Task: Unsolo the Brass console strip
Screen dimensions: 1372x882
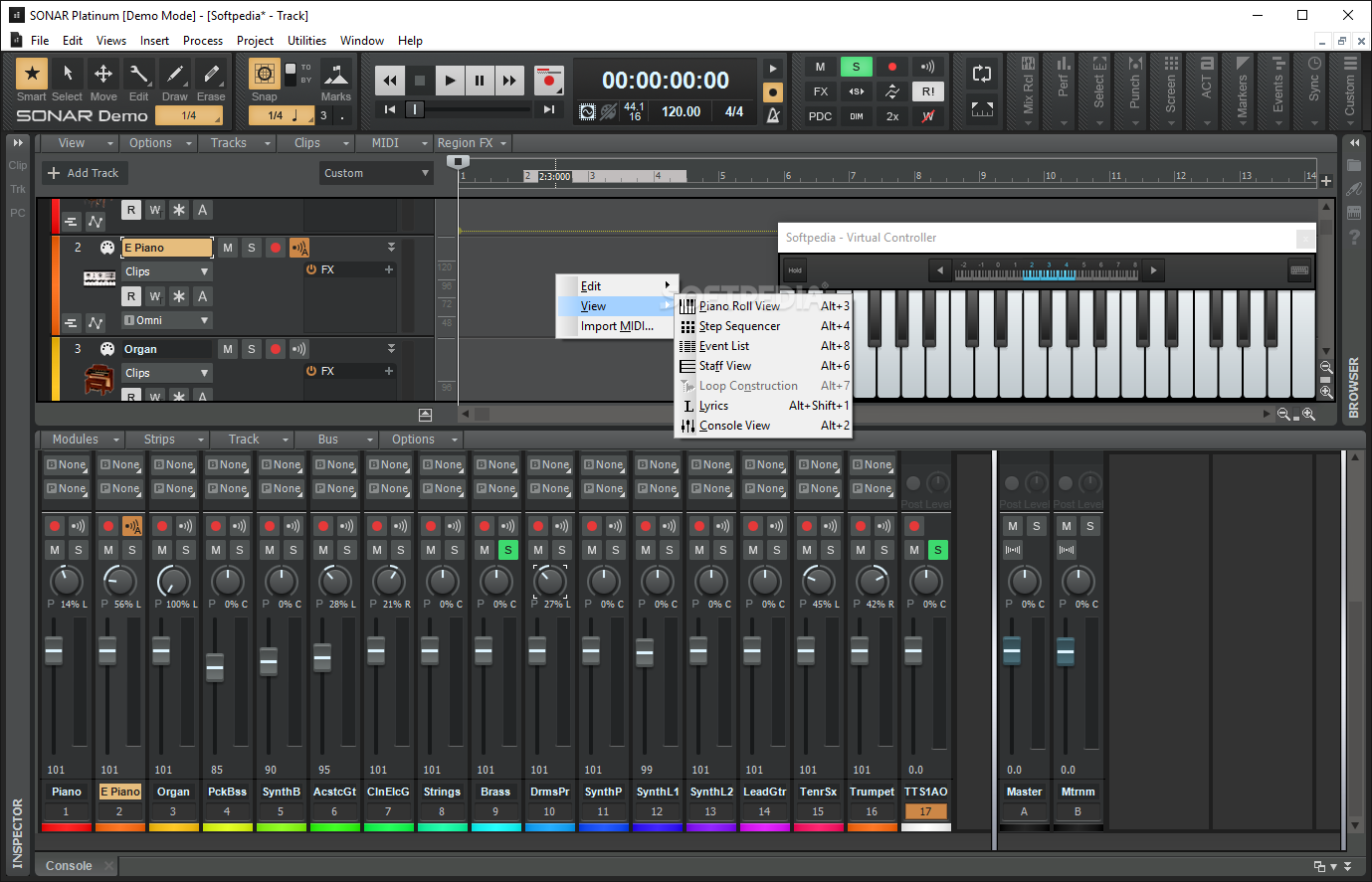Action: click(508, 550)
